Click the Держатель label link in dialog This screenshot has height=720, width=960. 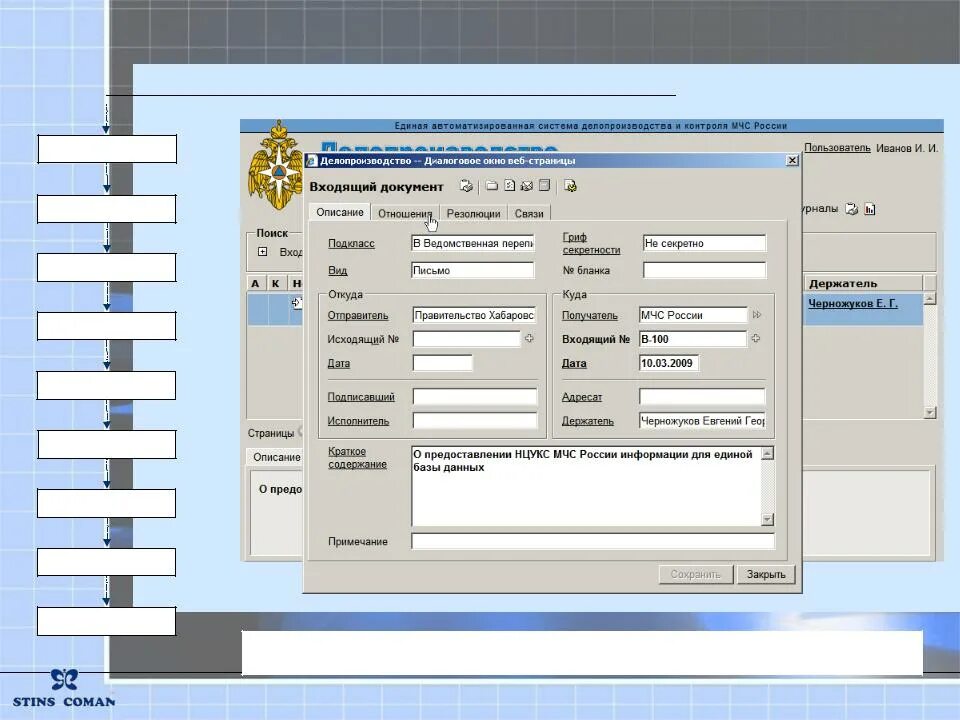click(588, 421)
